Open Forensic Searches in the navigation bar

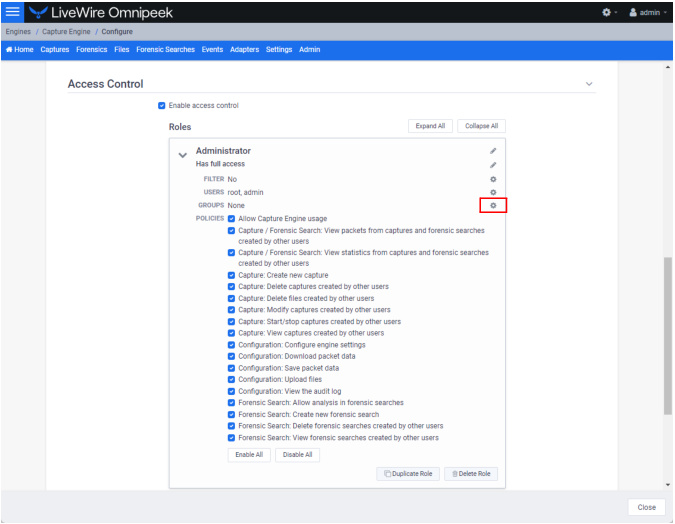[x=165, y=50]
